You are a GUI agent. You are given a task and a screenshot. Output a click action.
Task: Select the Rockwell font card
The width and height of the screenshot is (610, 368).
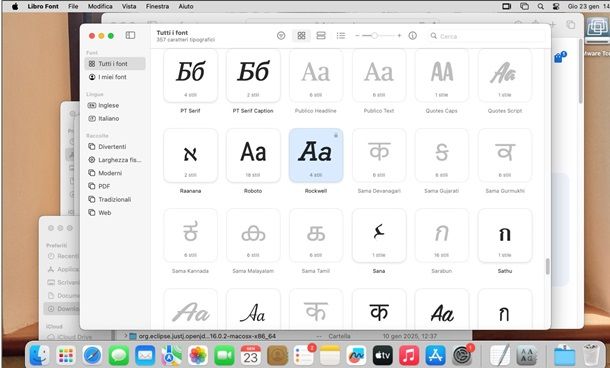(316, 156)
